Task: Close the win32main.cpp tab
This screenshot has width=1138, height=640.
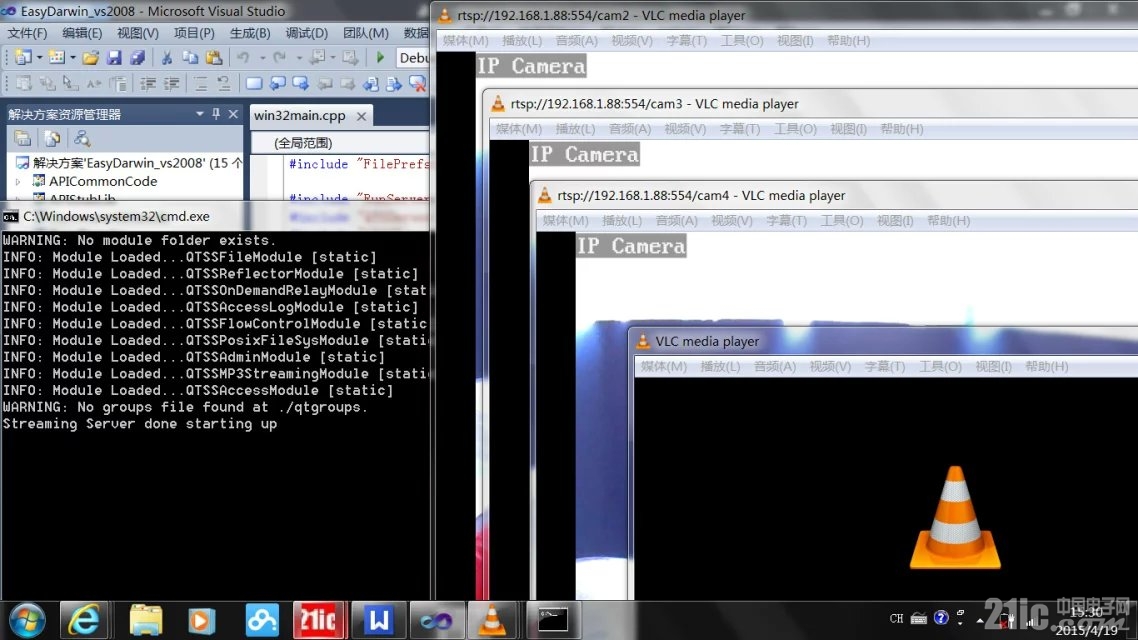Action: coord(361,116)
